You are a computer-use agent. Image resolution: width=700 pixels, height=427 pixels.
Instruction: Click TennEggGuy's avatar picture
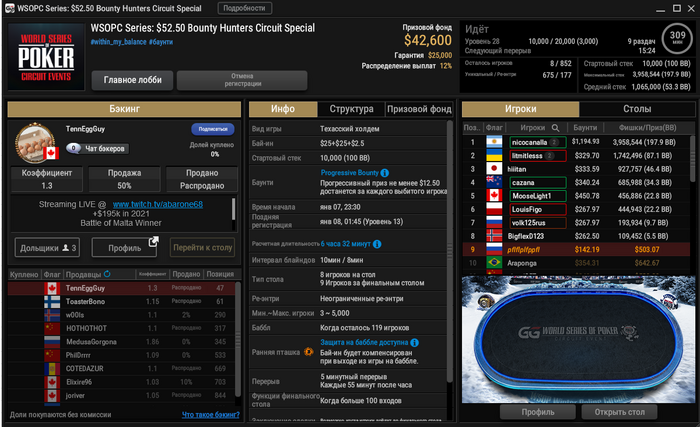coord(35,142)
